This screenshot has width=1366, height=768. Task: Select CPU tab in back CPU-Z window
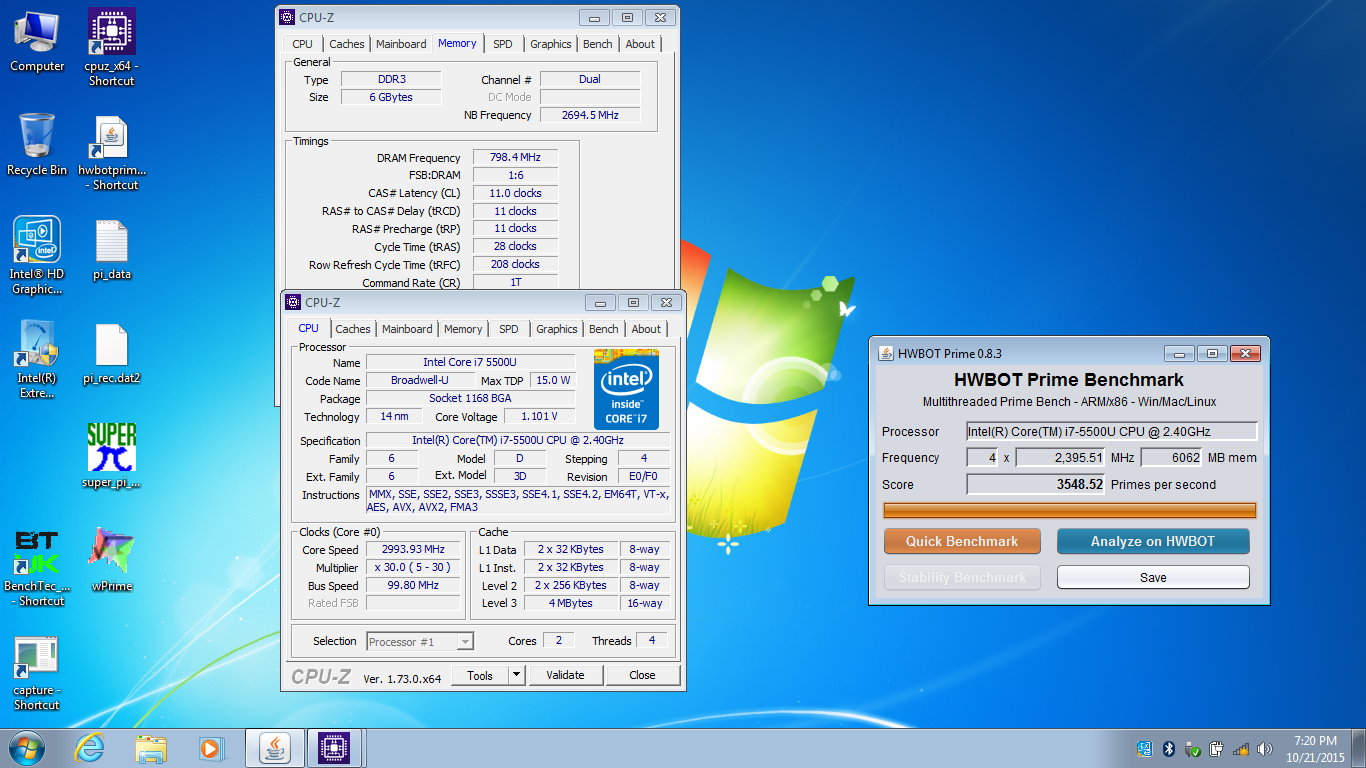tap(302, 44)
